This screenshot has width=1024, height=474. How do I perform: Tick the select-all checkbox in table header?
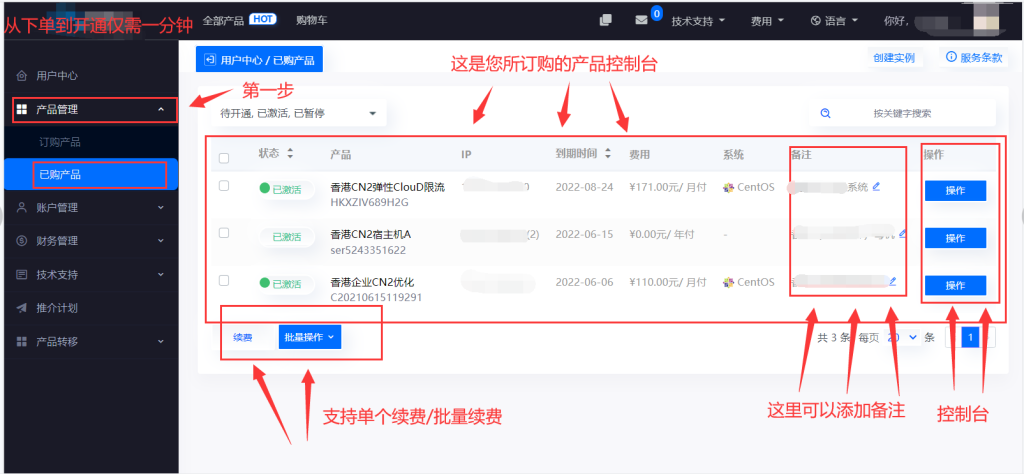[224, 157]
